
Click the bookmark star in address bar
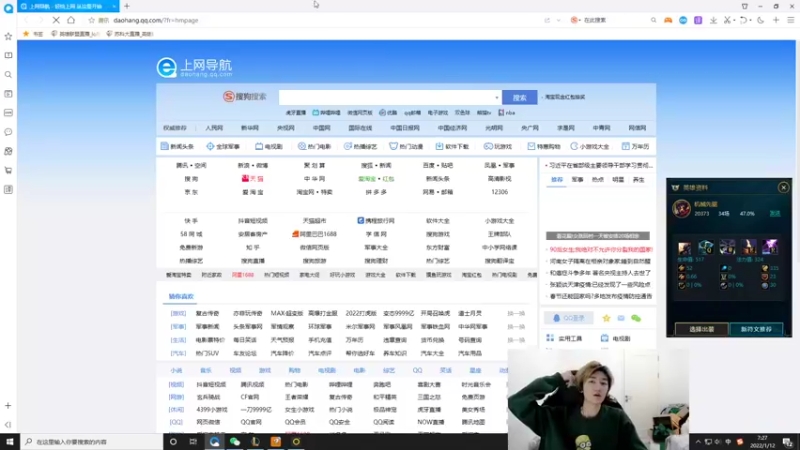(91, 20)
